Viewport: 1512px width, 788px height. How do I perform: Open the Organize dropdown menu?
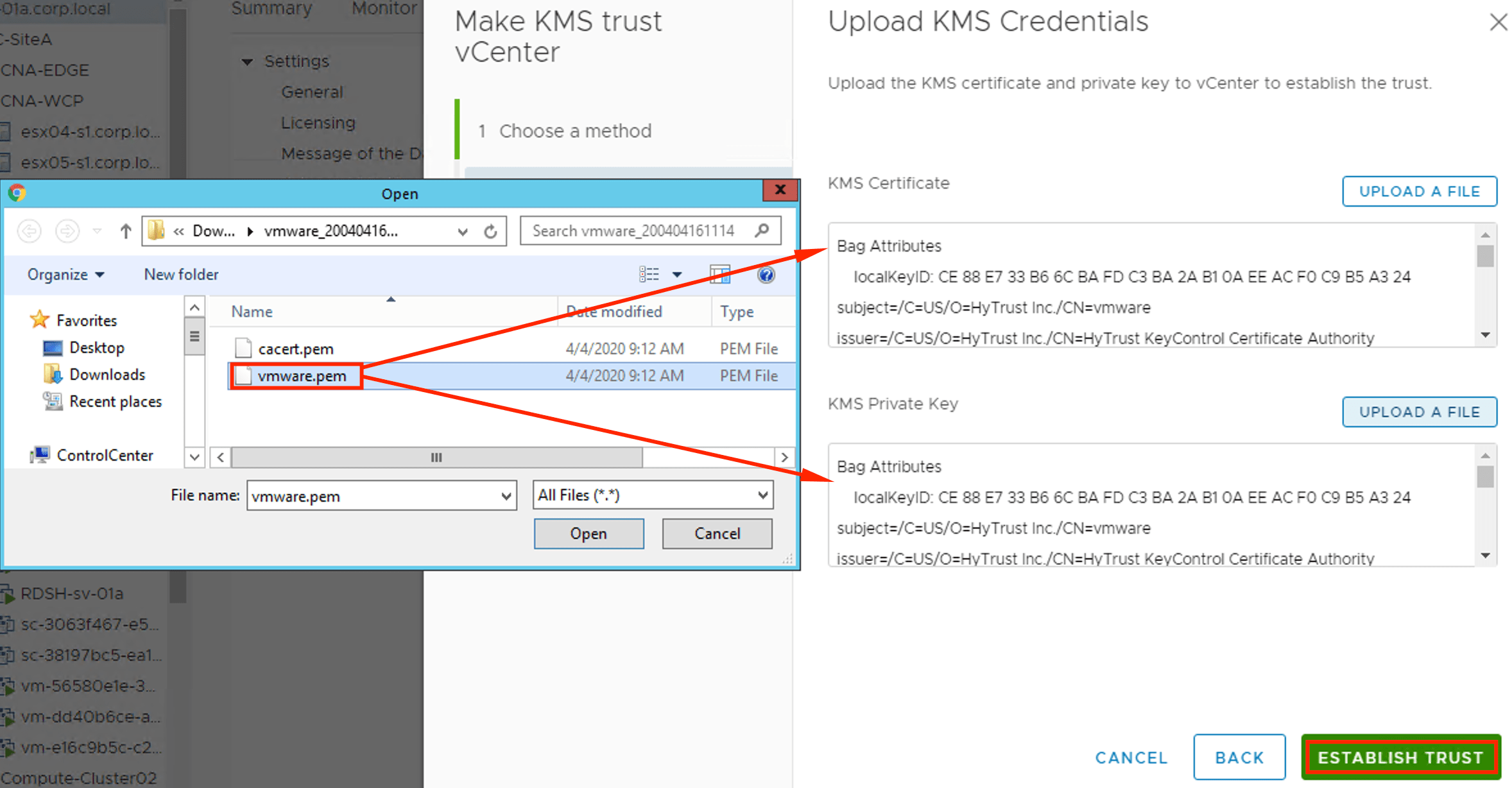(65, 275)
